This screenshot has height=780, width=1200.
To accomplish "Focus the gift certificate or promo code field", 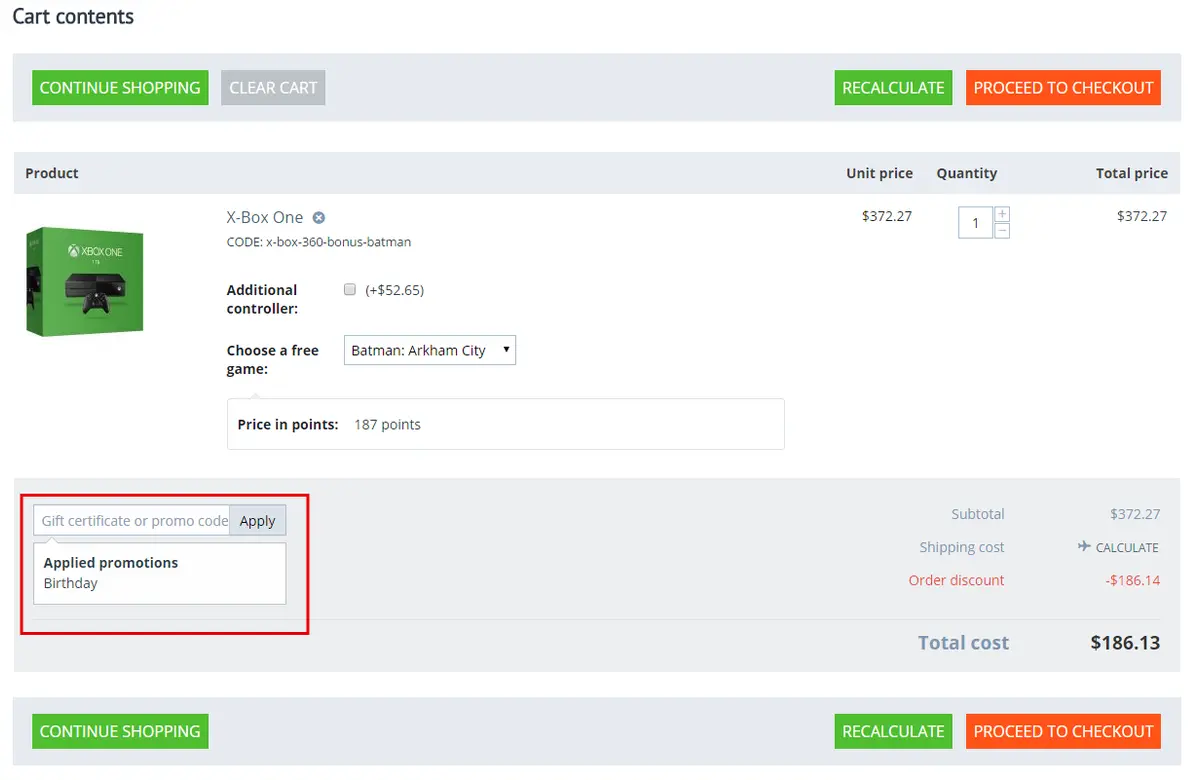I will tap(133, 521).
